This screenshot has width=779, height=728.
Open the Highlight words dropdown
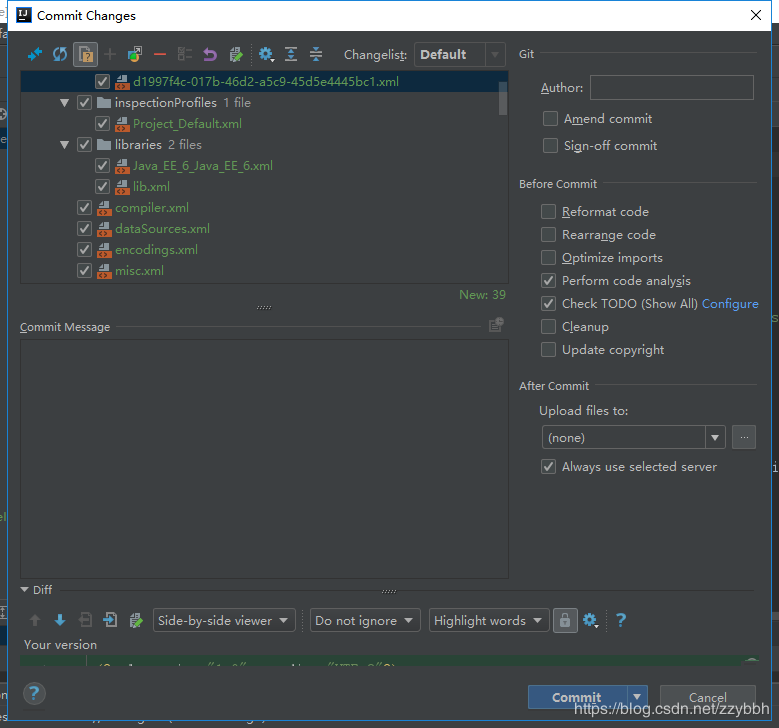coord(489,620)
